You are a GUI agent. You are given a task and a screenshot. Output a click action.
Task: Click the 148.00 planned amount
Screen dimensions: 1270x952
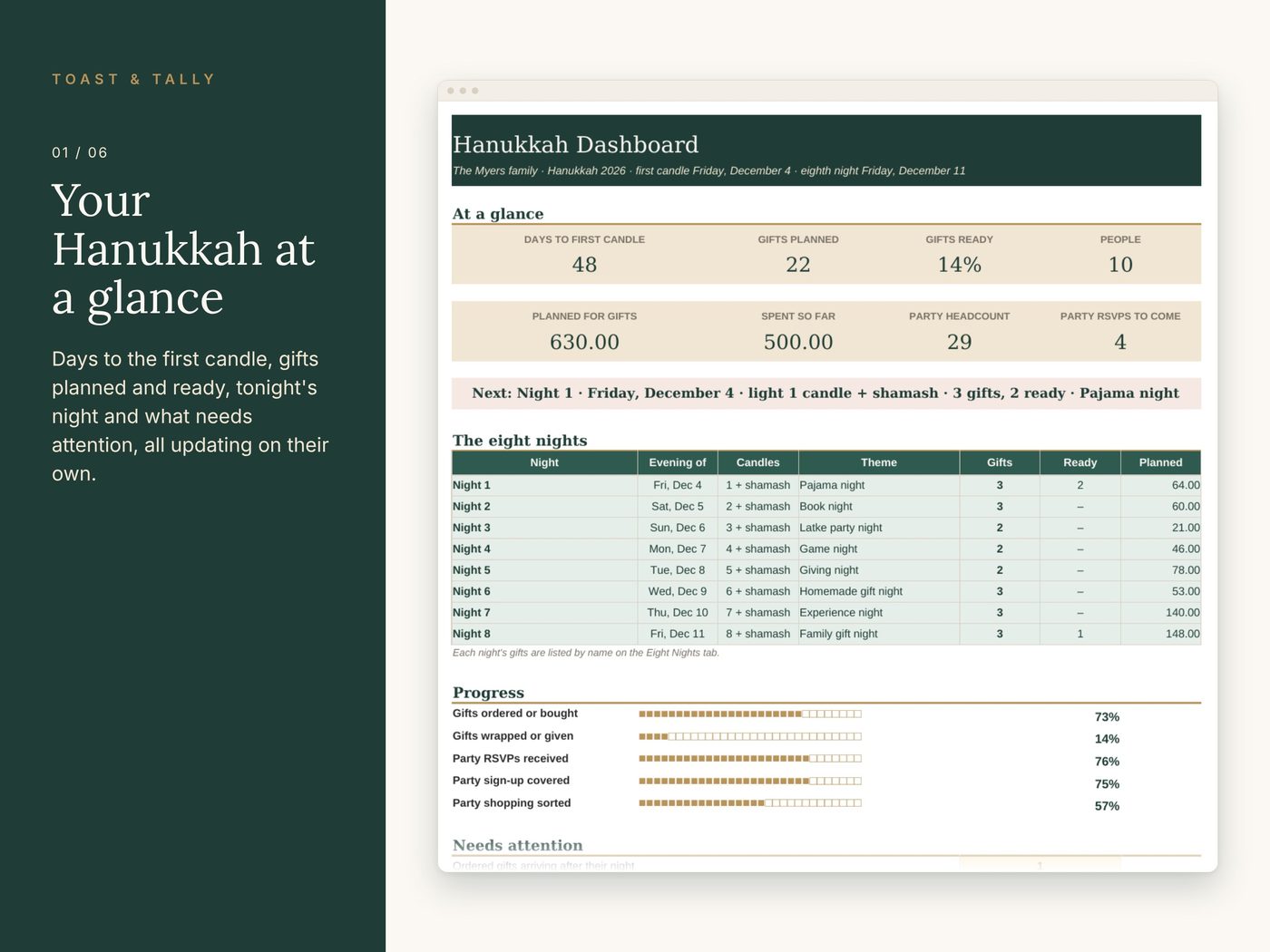1182,634
